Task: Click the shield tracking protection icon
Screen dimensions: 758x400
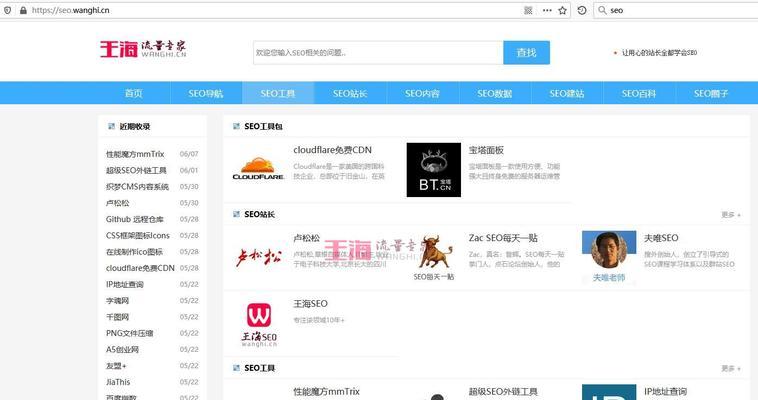Action: point(7,10)
